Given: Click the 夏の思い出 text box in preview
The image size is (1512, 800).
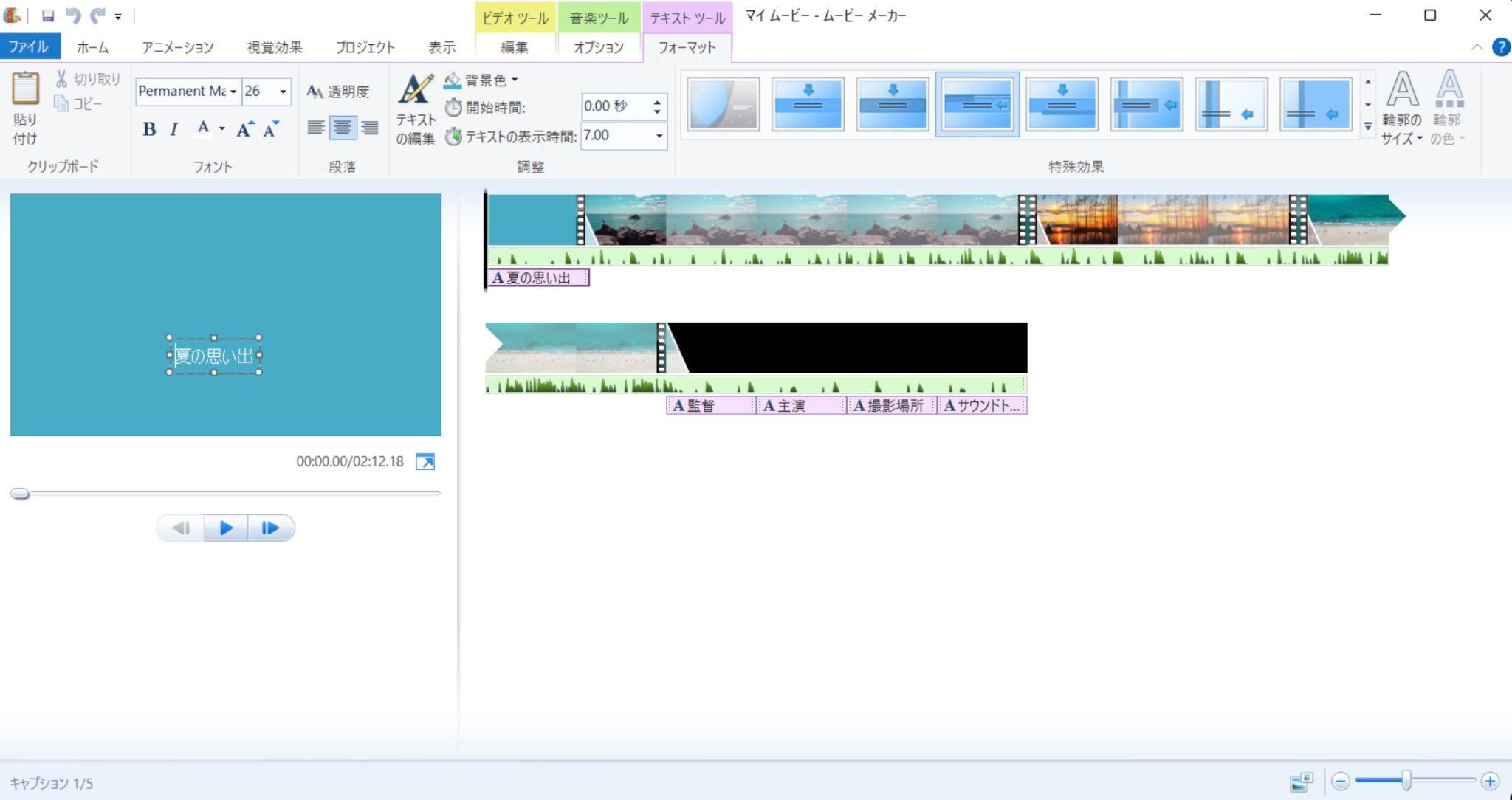Looking at the screenshot, I should coord(214,356).
